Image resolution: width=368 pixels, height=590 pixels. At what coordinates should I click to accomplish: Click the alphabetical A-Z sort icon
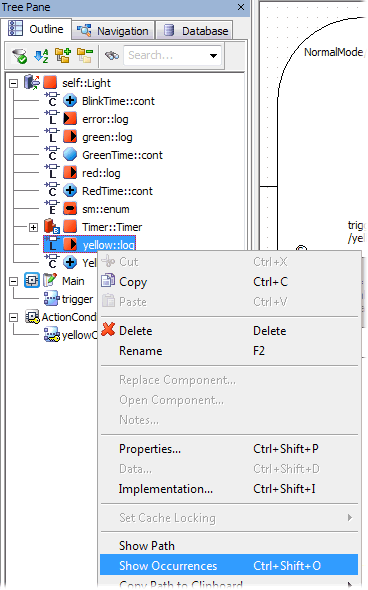41,56
